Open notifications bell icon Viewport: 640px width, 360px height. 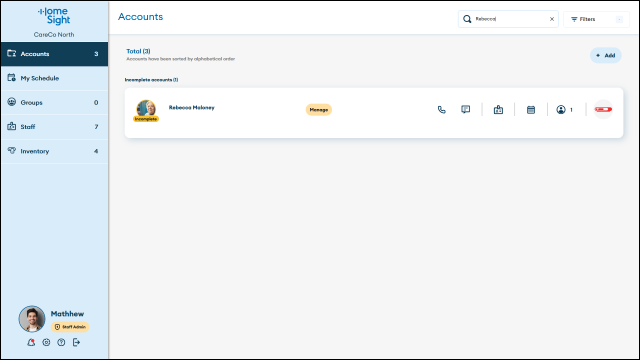coord(31,342)
